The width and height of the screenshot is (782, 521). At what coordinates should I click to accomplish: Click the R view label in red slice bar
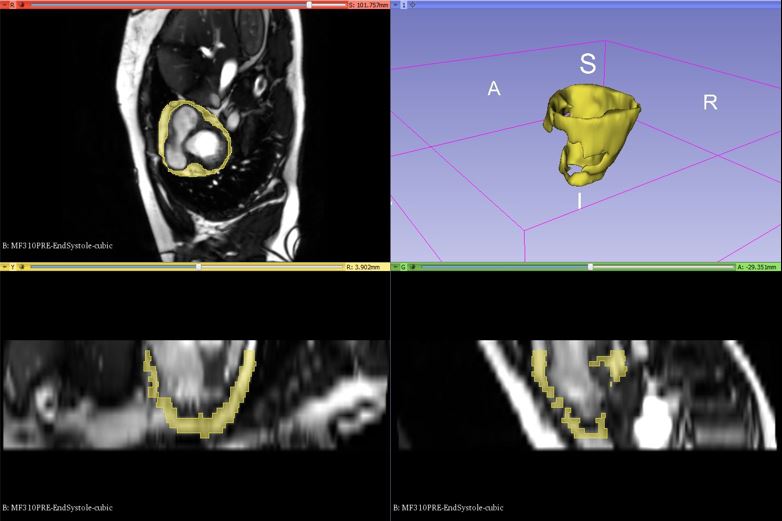click(x=13, y=4)
